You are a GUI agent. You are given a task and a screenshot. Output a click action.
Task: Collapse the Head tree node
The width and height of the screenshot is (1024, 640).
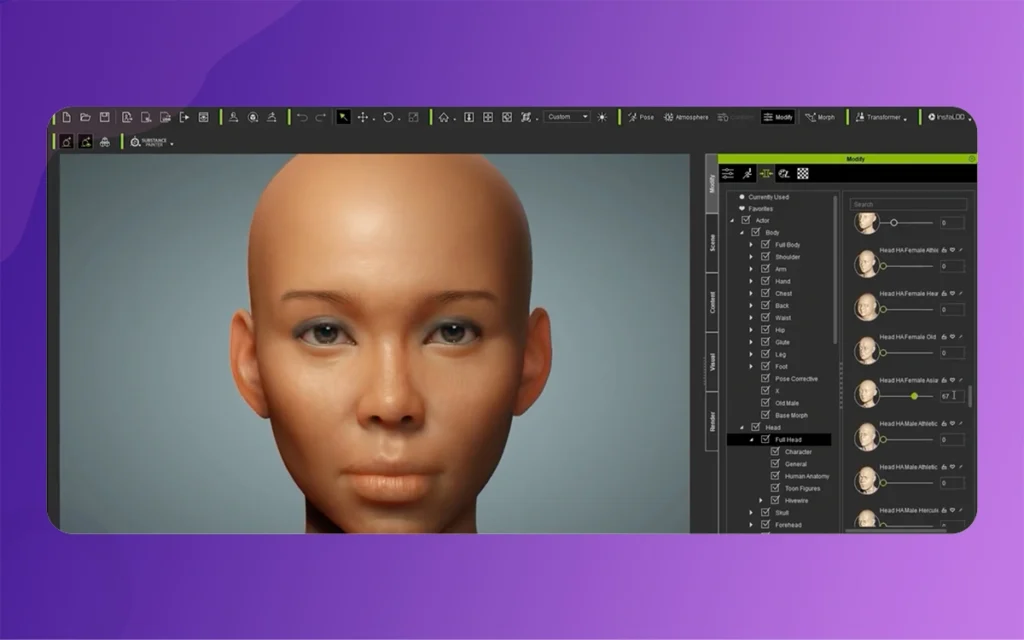coord(742,427)
